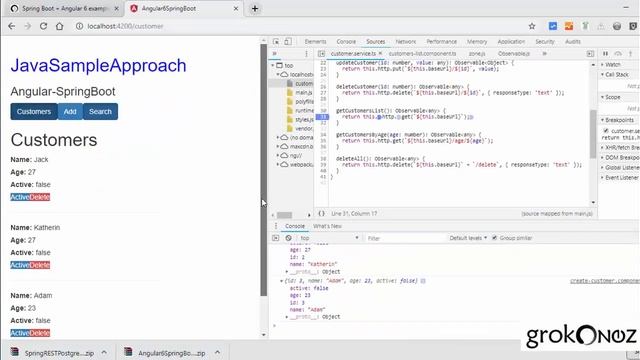Viewport: 640px width, 360px height.
Task: Toggle the debugger sidebar pane icon
Action: coord(590,53)
